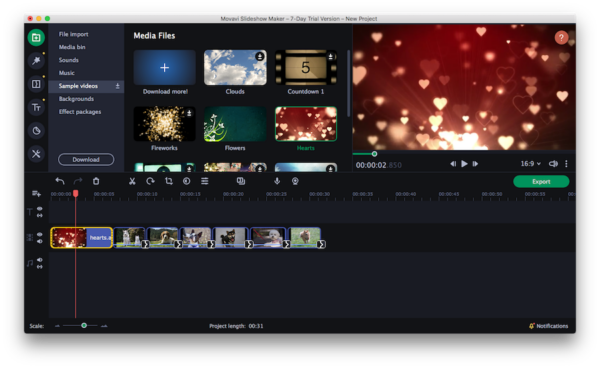Viewport: 600px width, 368px height.
Task: Toggle preview volume speaker icon
Action: pos(553,164)
